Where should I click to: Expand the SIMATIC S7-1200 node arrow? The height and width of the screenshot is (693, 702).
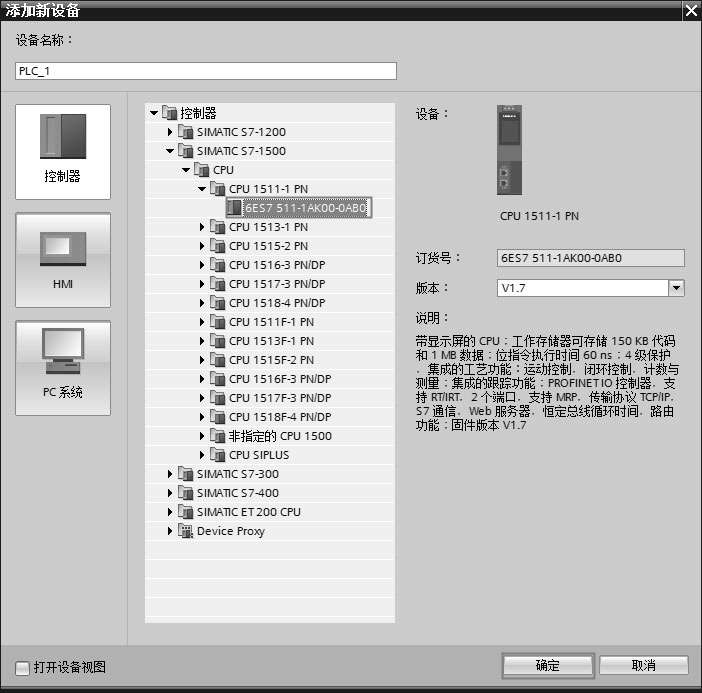(x=170, y=132)
